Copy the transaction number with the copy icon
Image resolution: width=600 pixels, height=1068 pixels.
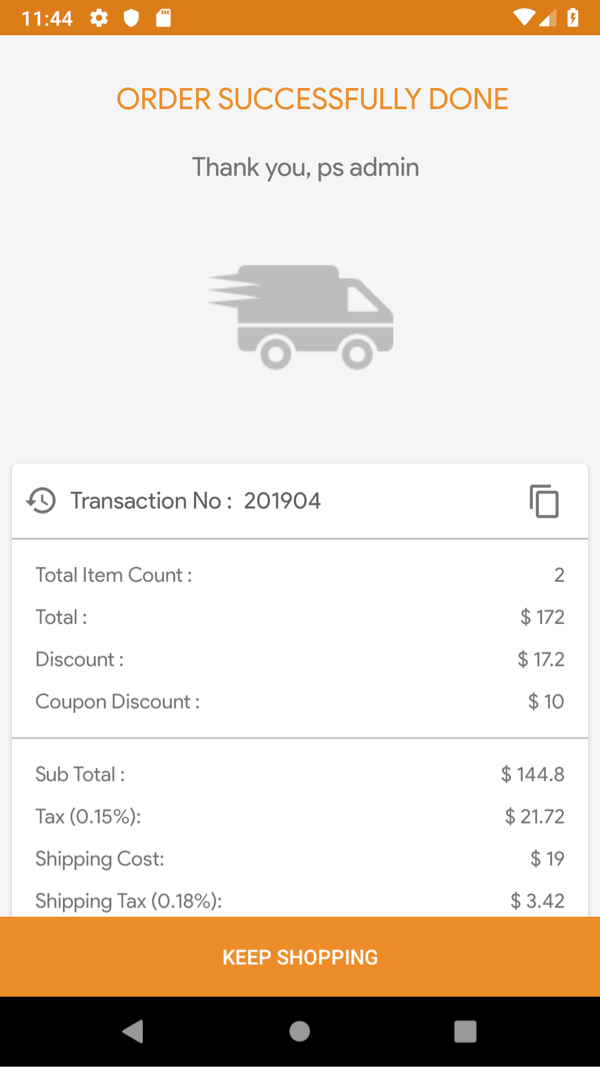coord(544,501)
